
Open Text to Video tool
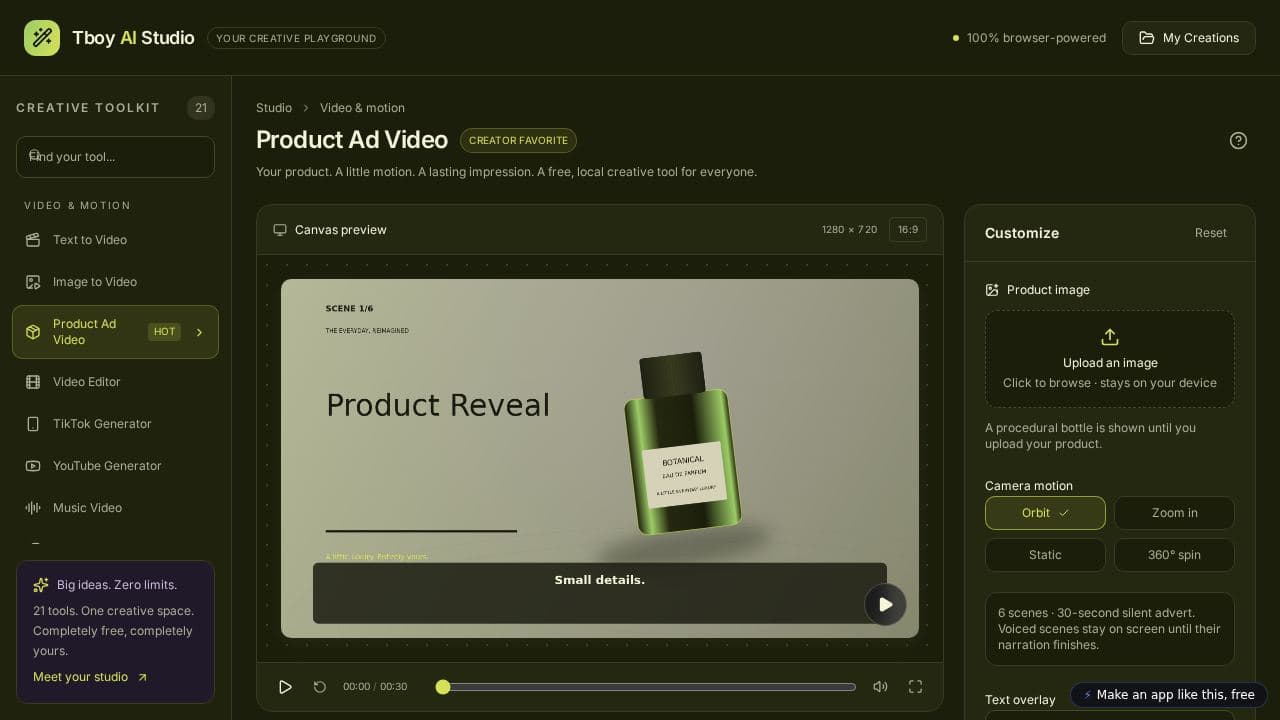(115, 240)
